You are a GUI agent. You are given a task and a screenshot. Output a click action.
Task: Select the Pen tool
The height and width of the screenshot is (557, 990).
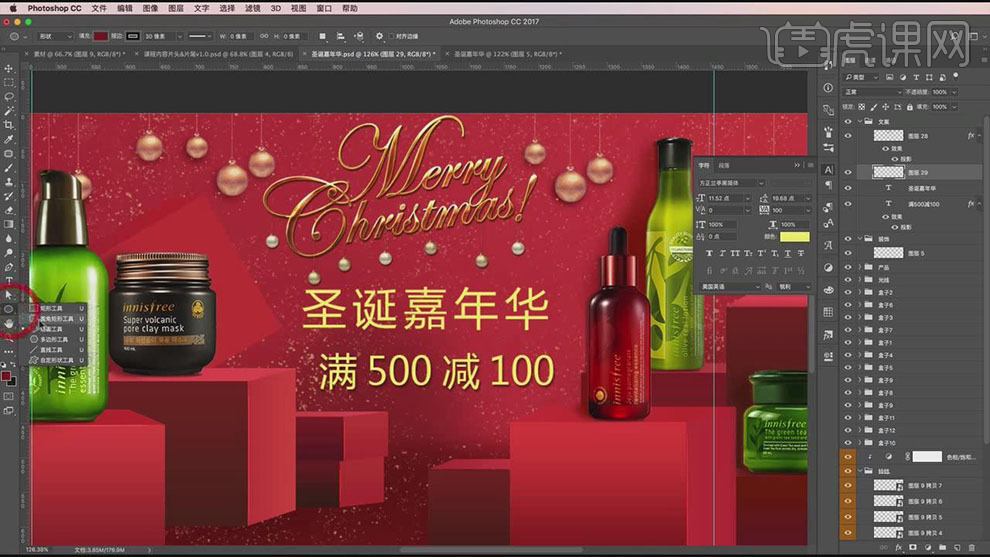(x=9, y=267)
